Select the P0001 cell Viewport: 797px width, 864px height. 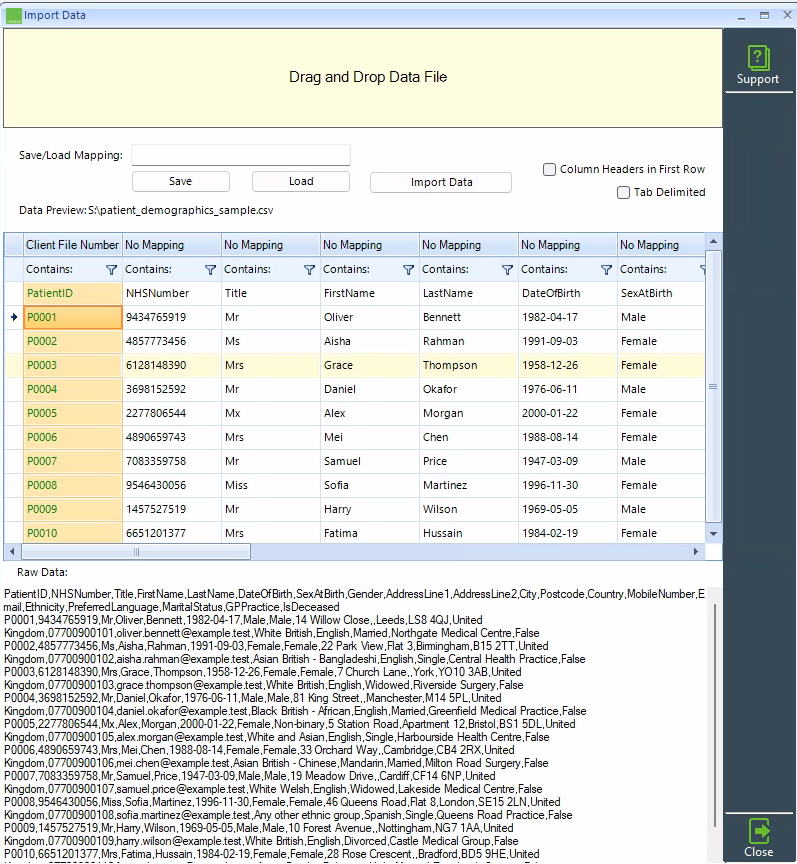[73, 317]
